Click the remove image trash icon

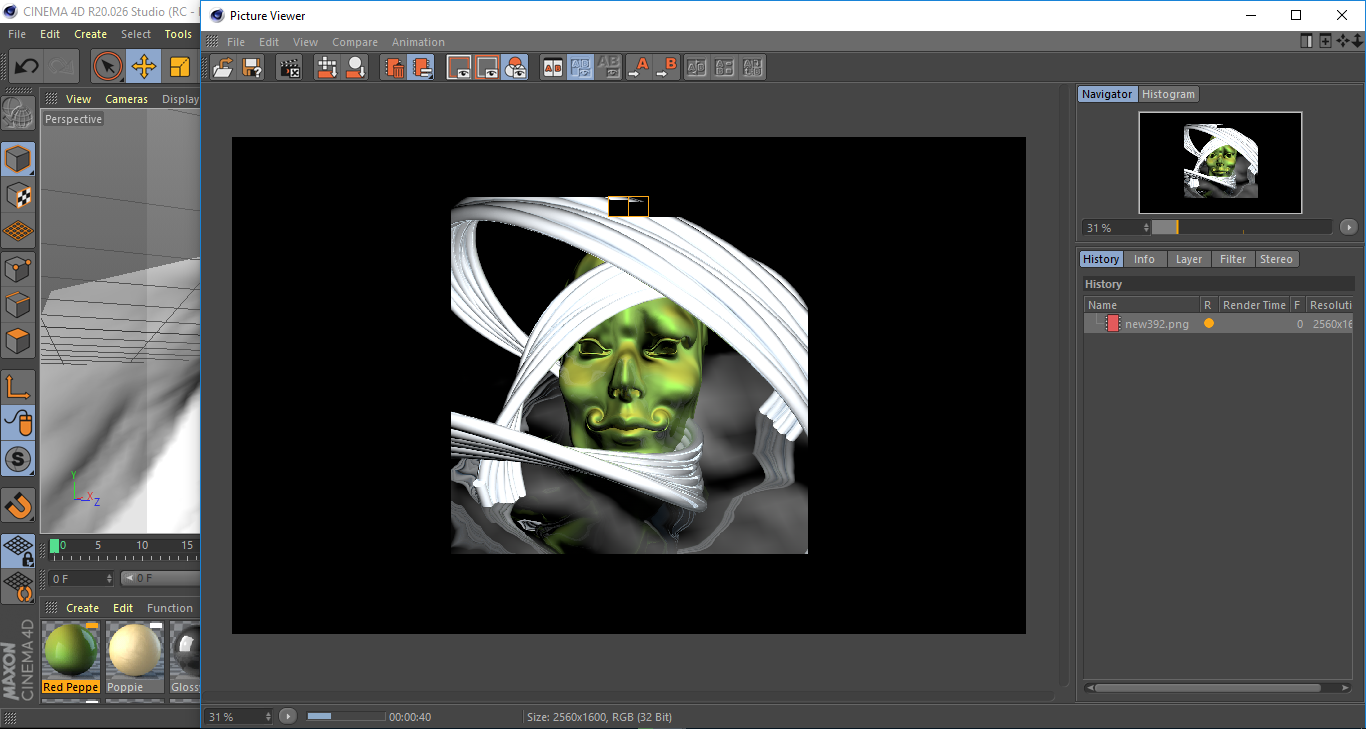click(x=394, y=68)
